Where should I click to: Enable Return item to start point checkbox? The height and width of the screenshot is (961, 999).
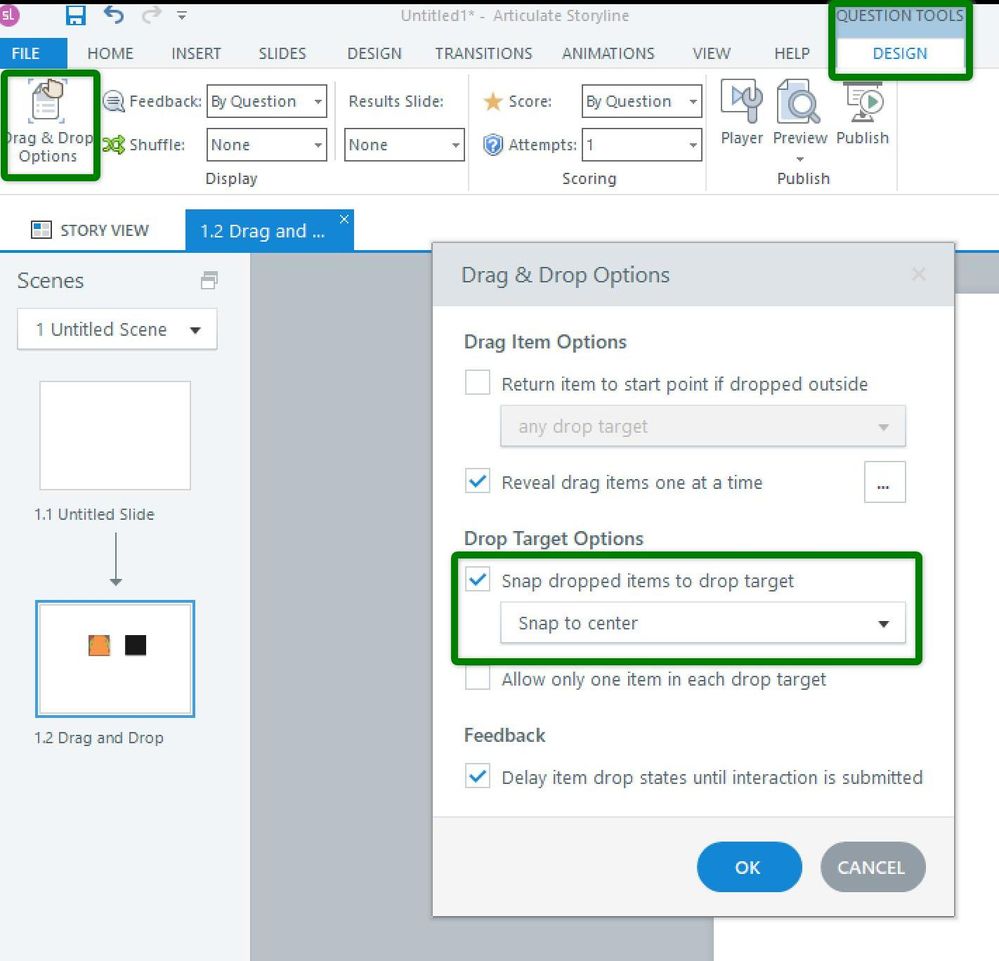tap(477, 383)
